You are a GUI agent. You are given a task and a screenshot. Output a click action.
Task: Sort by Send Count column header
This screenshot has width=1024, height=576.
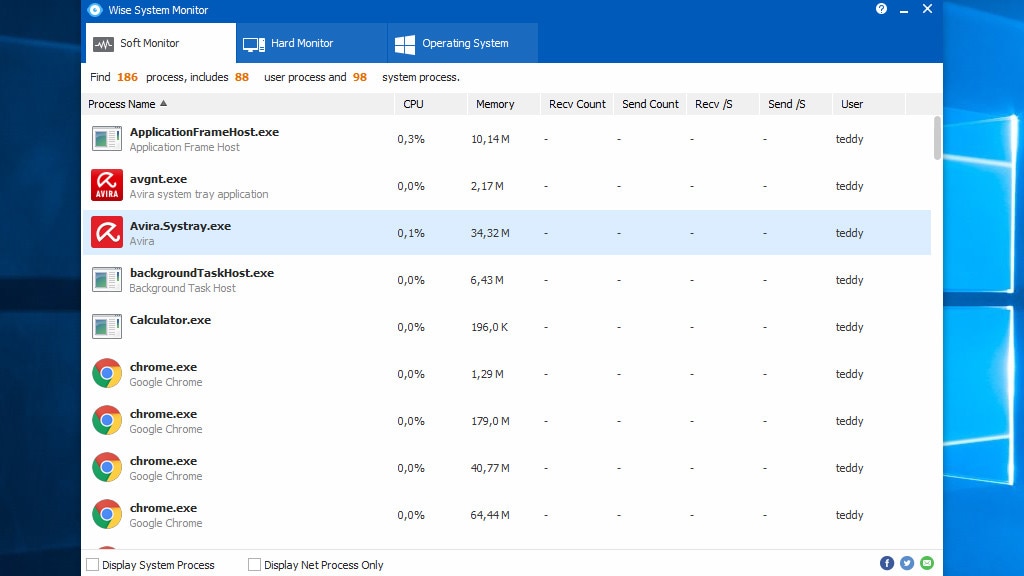coord(650,104)
